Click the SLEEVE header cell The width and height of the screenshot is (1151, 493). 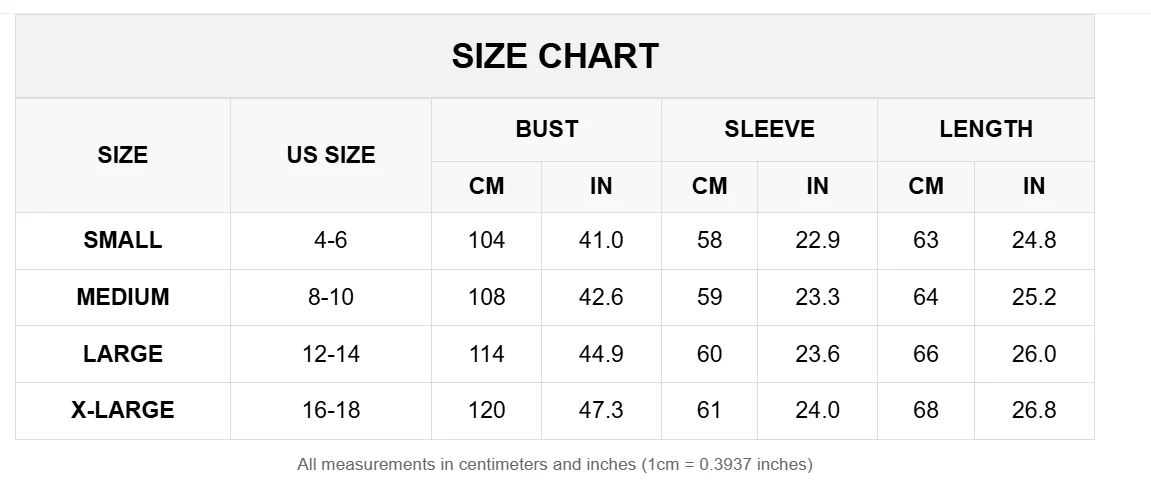(x=769, y=129)
